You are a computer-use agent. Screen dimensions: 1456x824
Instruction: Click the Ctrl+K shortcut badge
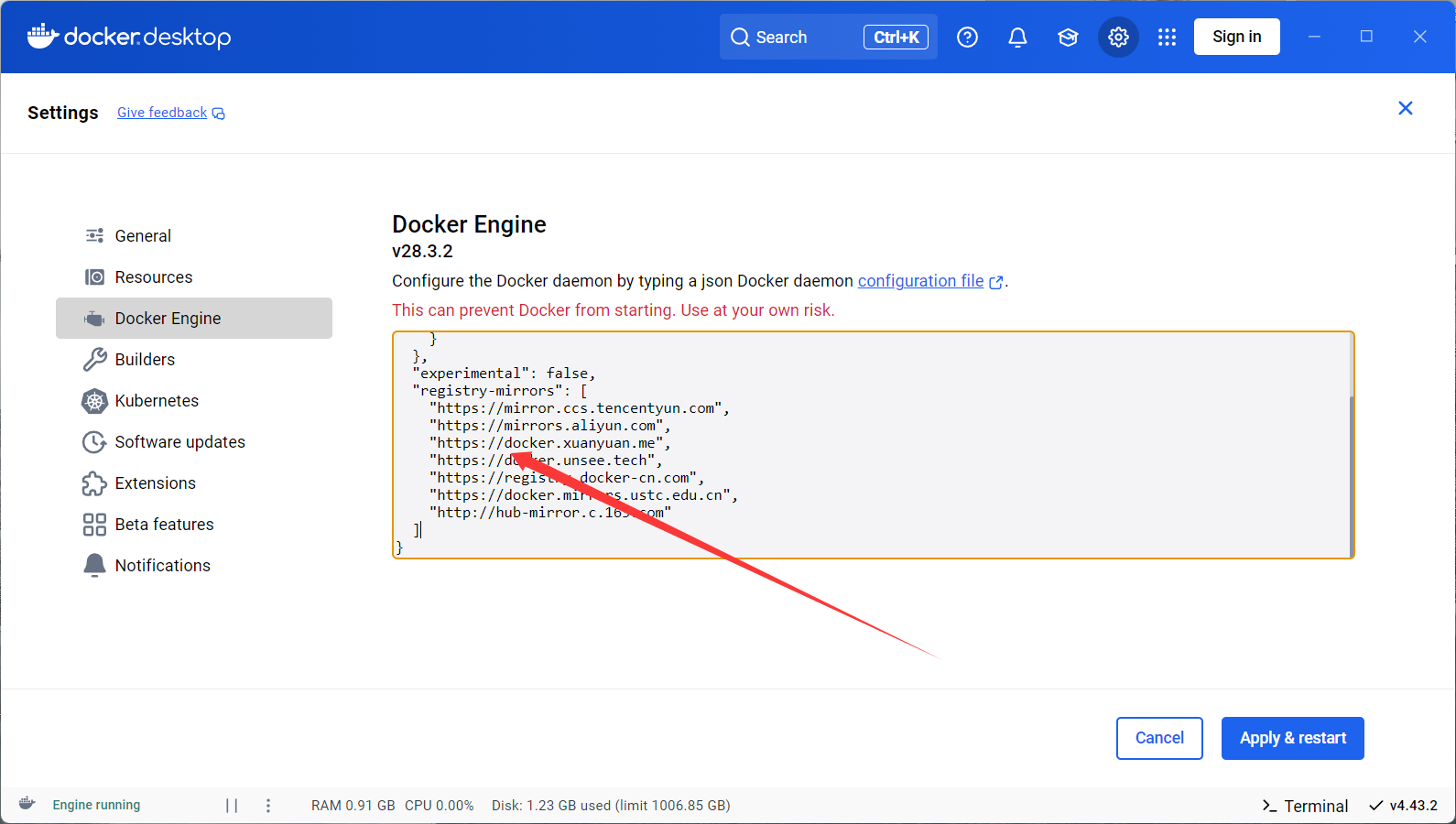click(896, 38)
